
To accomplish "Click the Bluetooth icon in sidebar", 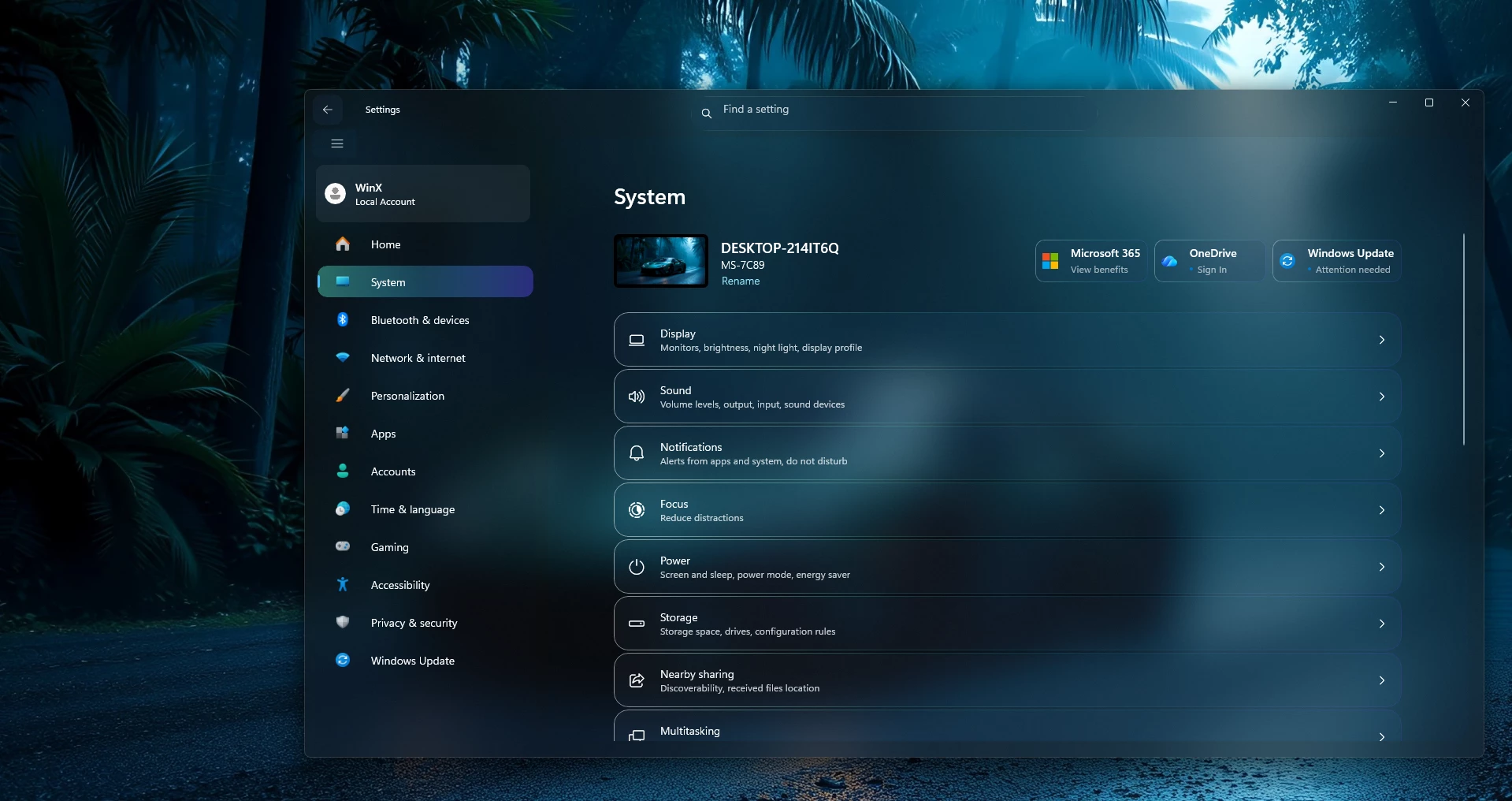I will (x=343, y=320).
